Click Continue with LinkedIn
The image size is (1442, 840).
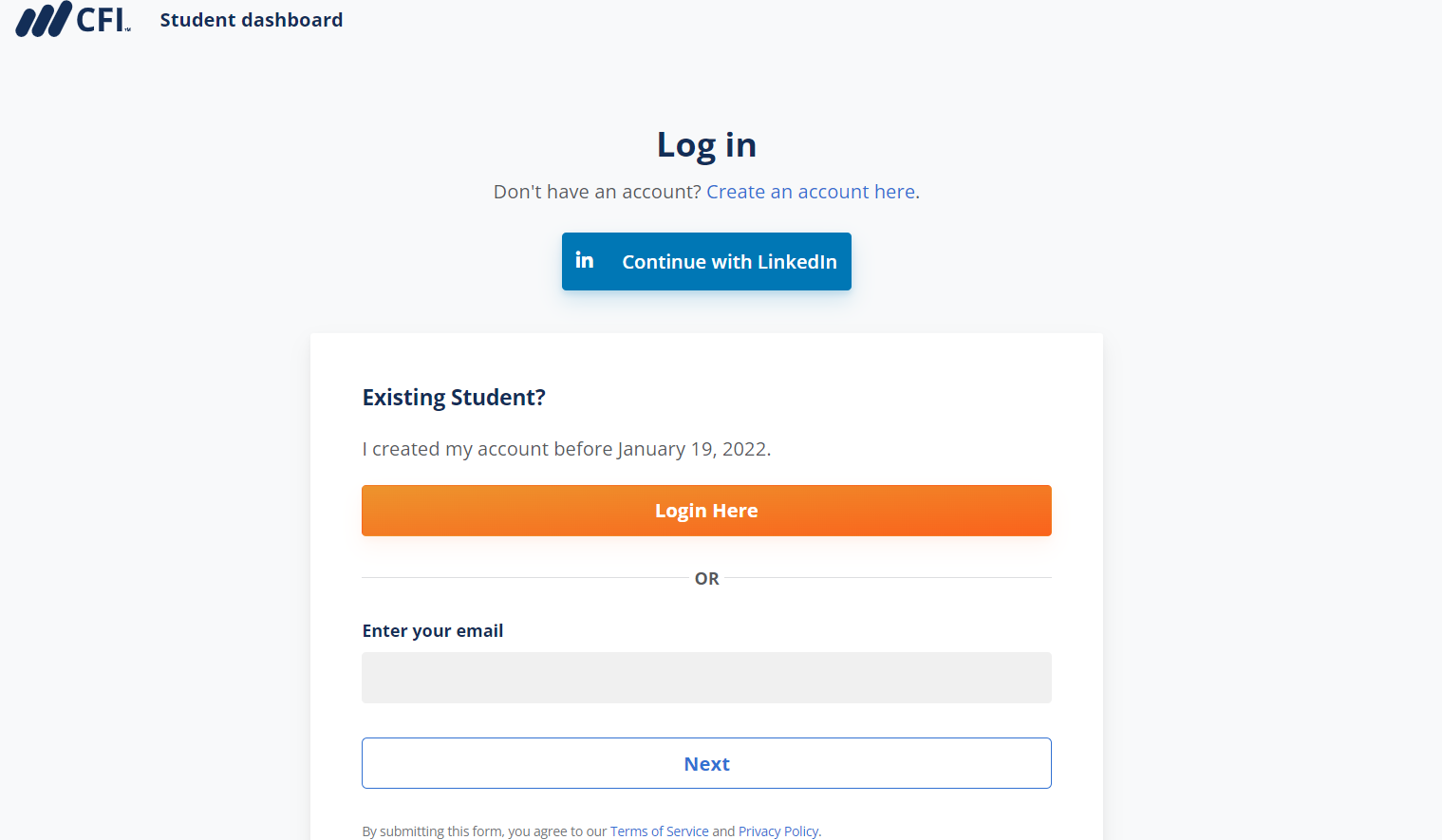pos(705,261)
